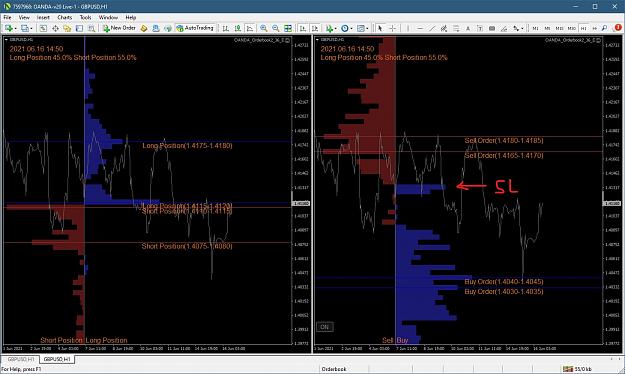Select the Fibonacci retracement tool
Screen dimensions: 625x374
pyautogui.click(x=456, y=28)
